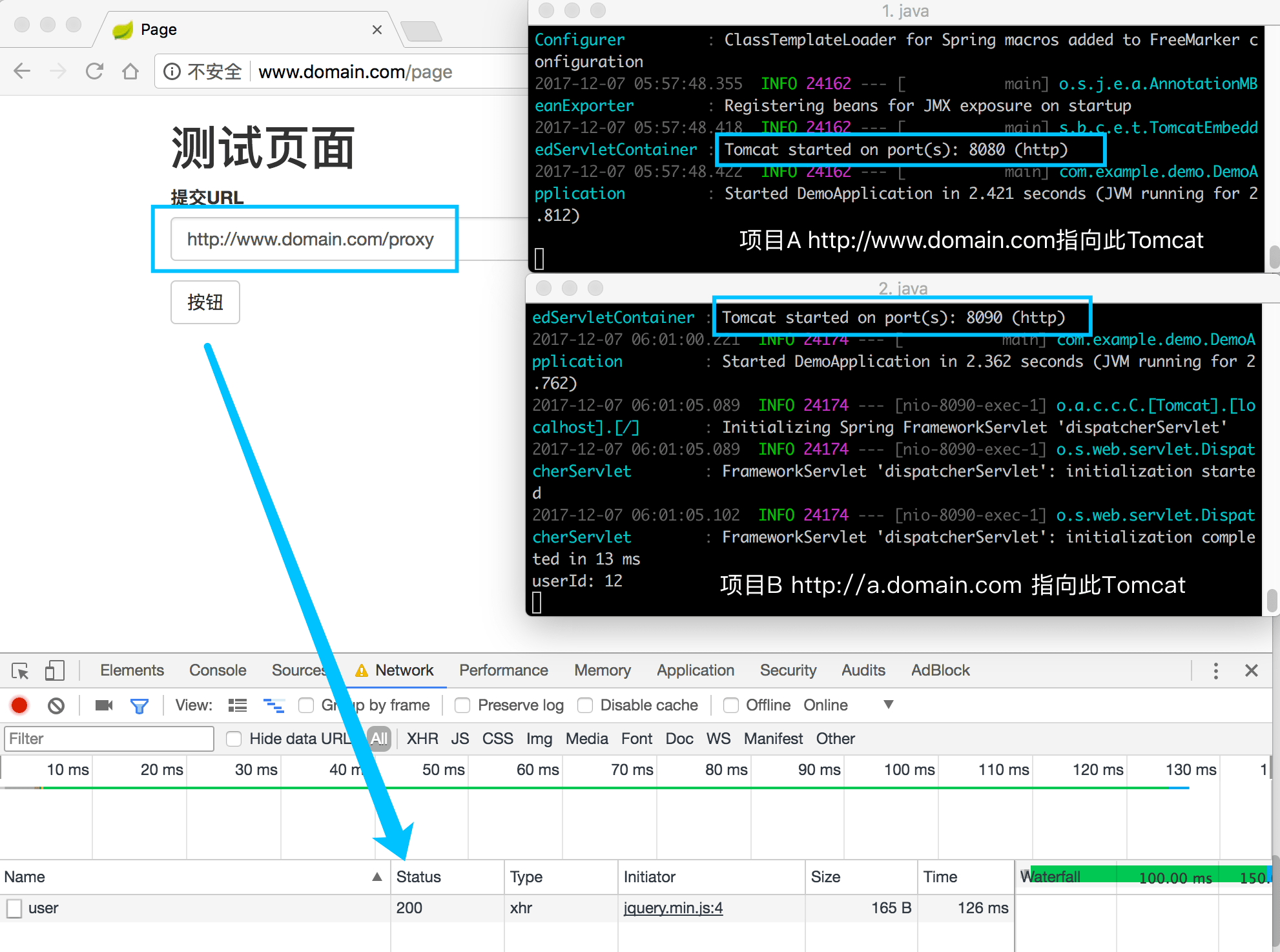
Task: Reload the page with the refresh icon
Action: click(x=94, y=71)
